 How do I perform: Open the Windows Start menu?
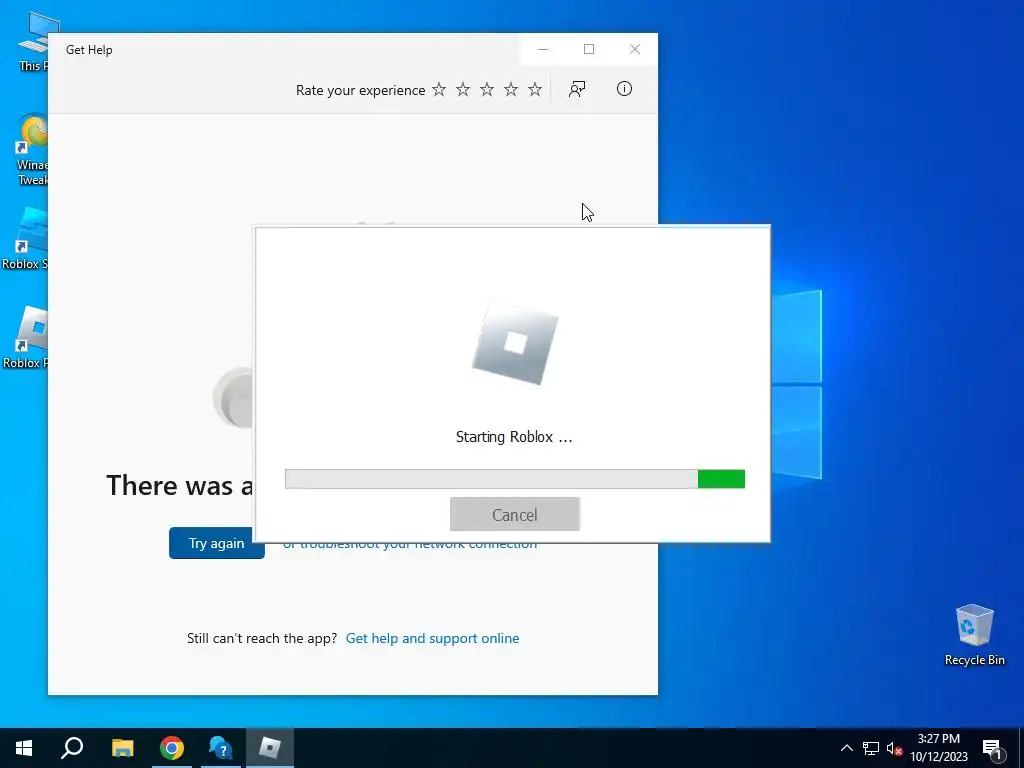coord(24,748)
